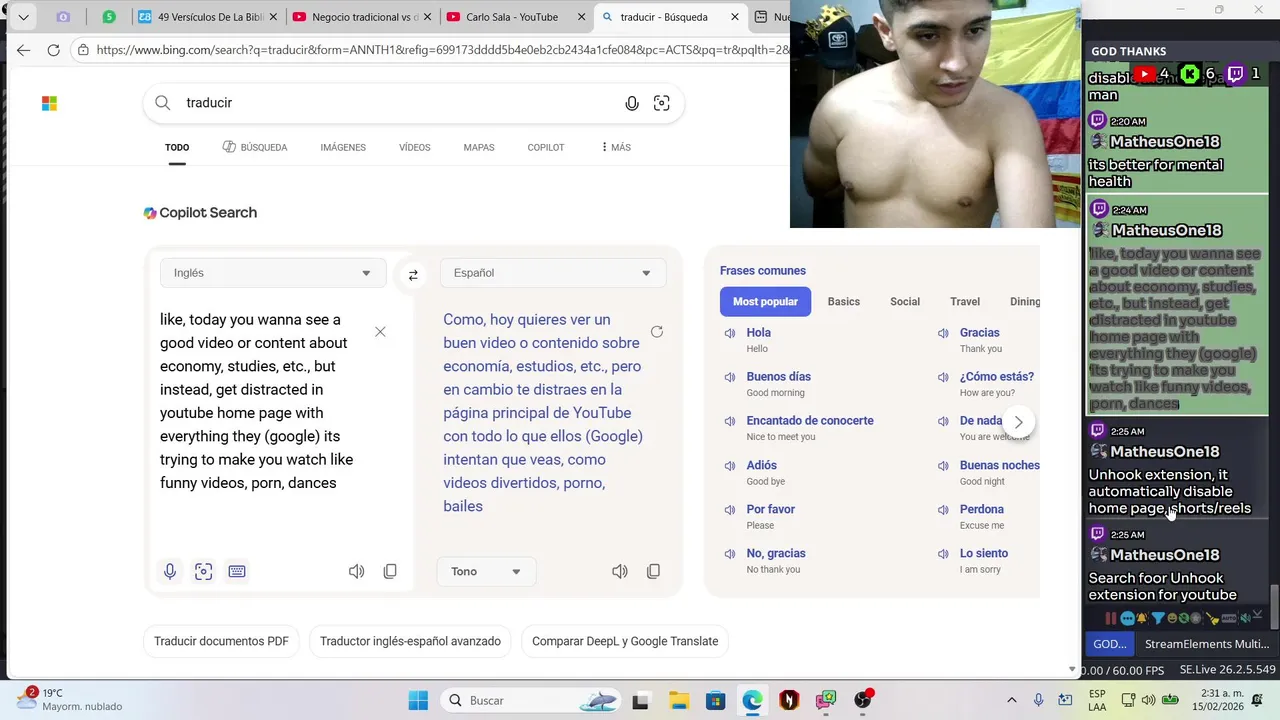Close the traducir - Búsqueda tab

[735, 17]
